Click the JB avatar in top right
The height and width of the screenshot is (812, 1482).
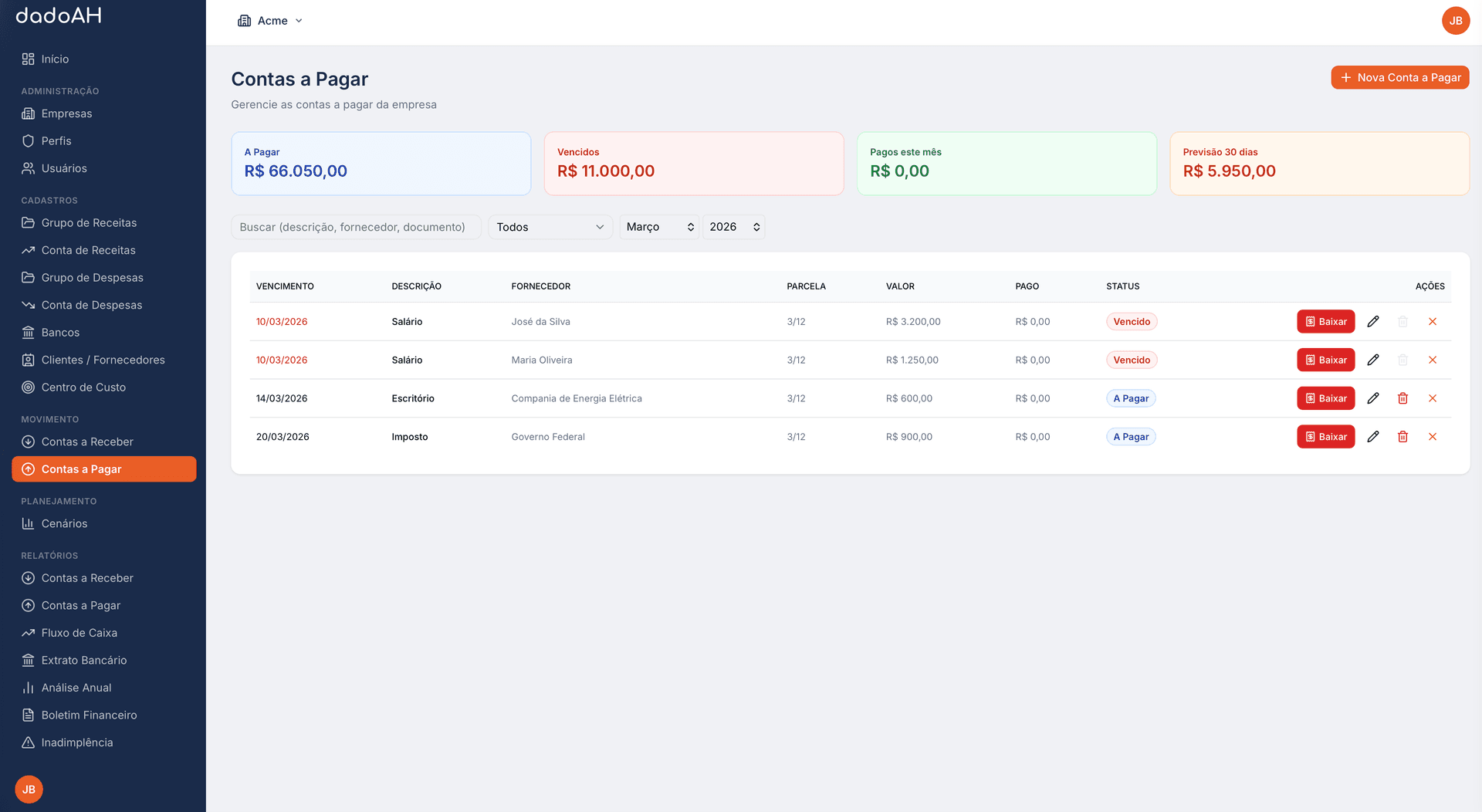1455,21
